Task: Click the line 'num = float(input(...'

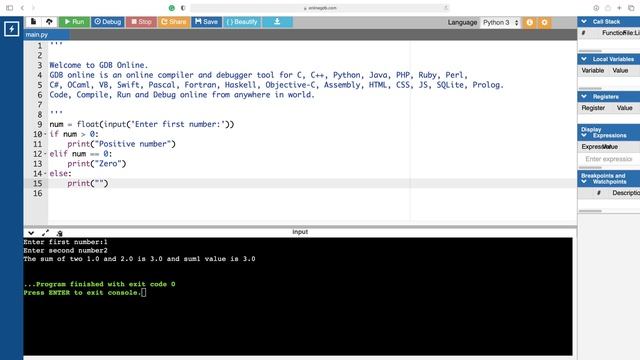Action: point(142,124)
